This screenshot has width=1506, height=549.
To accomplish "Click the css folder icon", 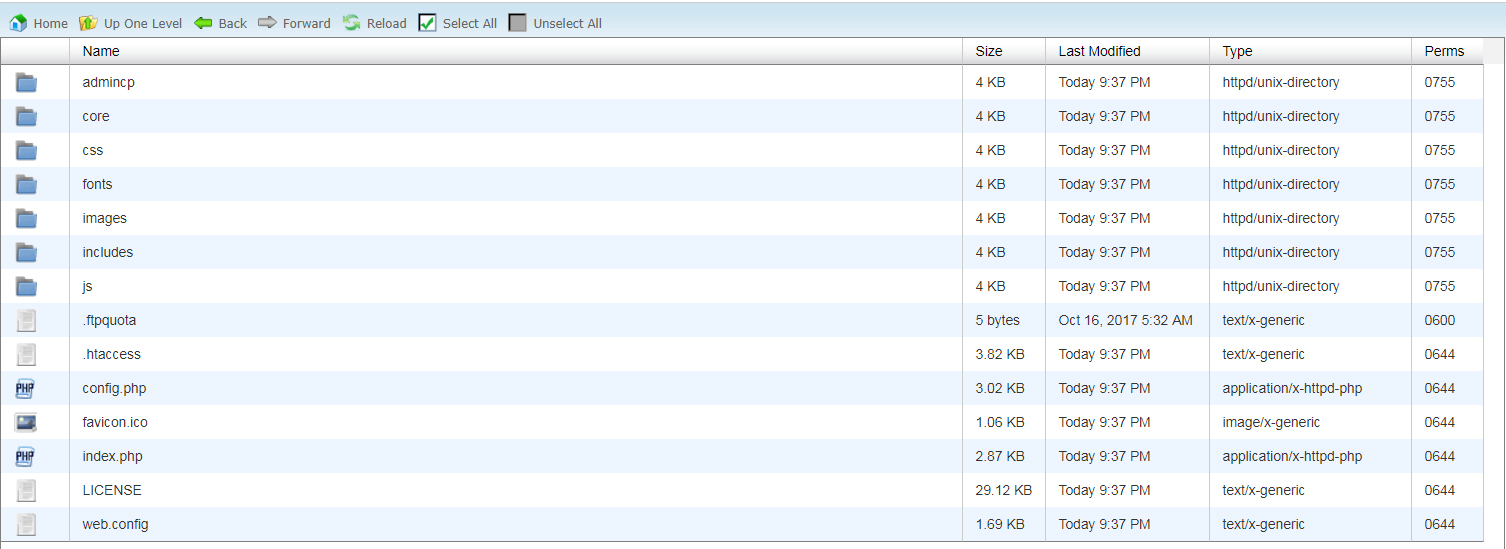I will pos(26,151).
